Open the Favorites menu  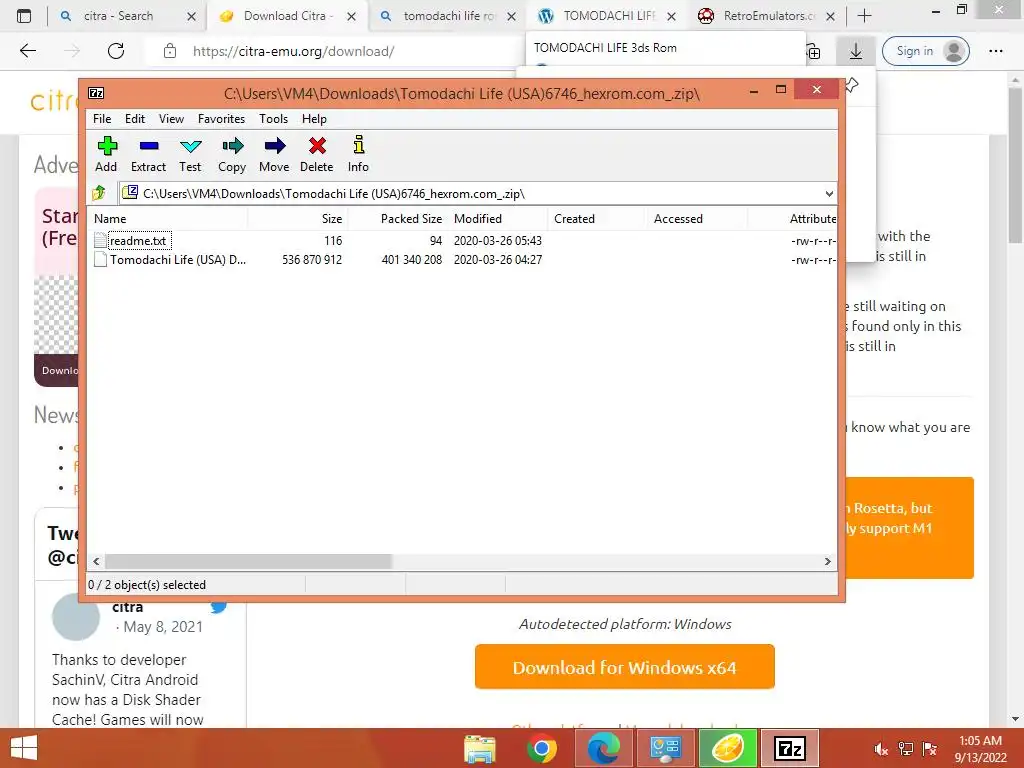click(221, 119)
